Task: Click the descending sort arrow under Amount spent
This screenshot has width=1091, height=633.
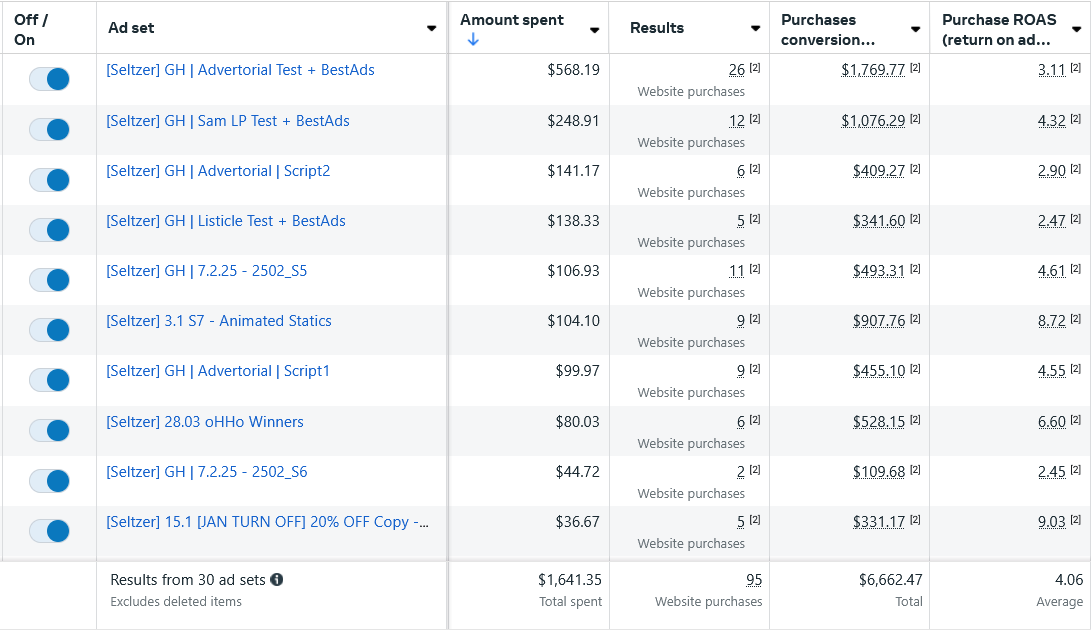Action: click(473, 40)
